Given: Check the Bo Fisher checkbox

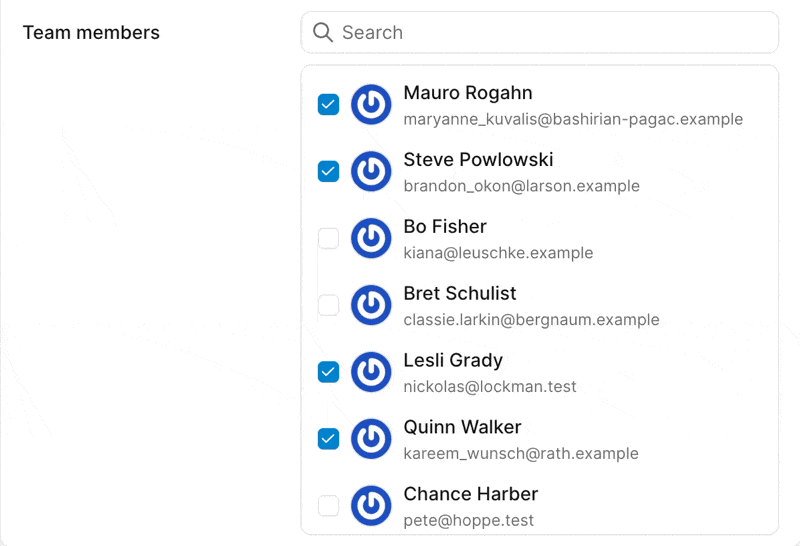Looking at the screenshot, I should click(x=329, y=238).
